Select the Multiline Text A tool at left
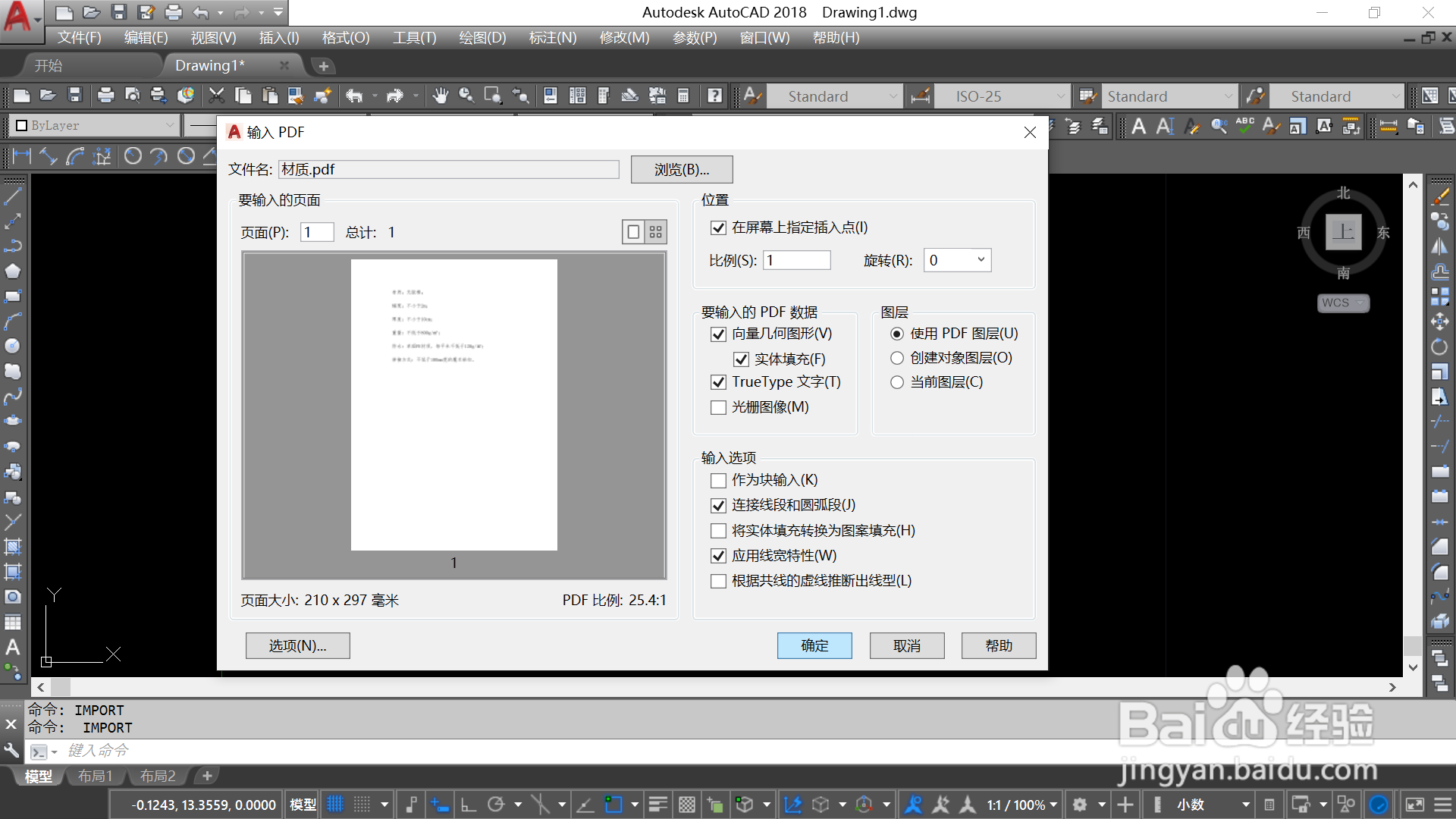This screenshot has width=1456, height=819. [13, 647]
